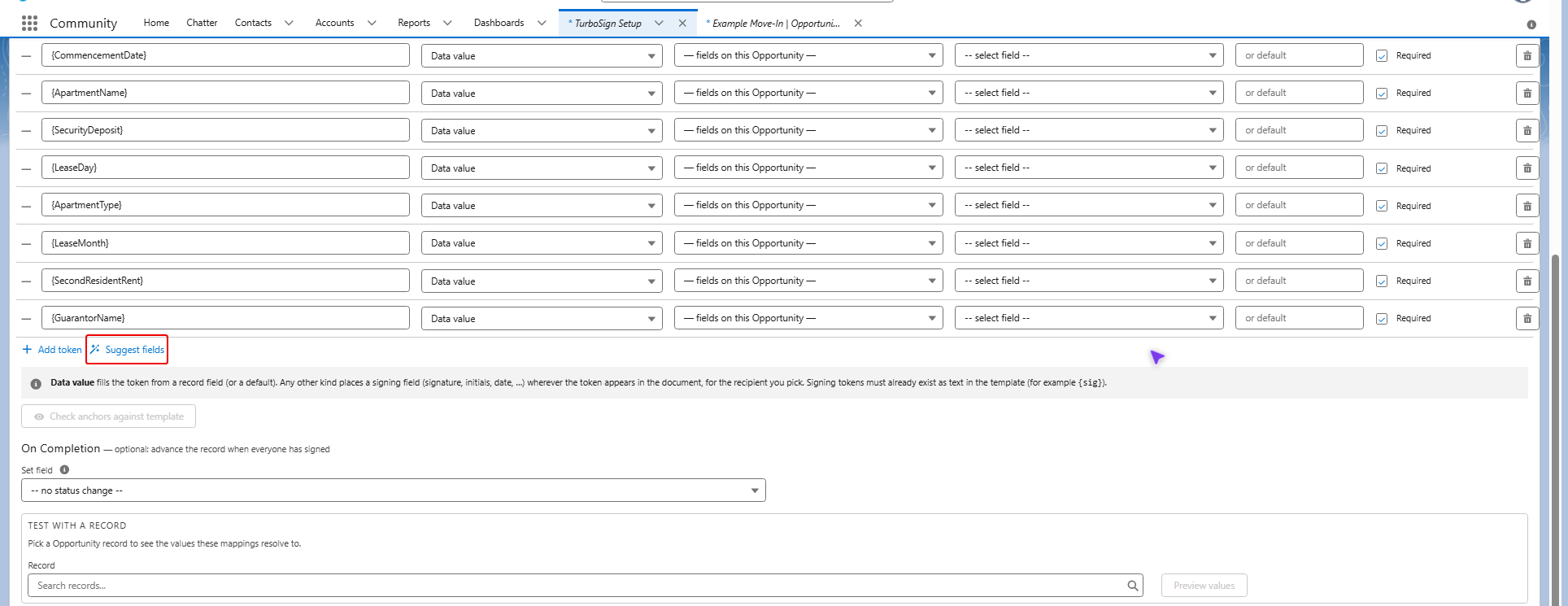The height and width of the screenshot is (606, 1568).
Task: Uncheck Required for {CommencementDate}
Action: coord(1382,56)
